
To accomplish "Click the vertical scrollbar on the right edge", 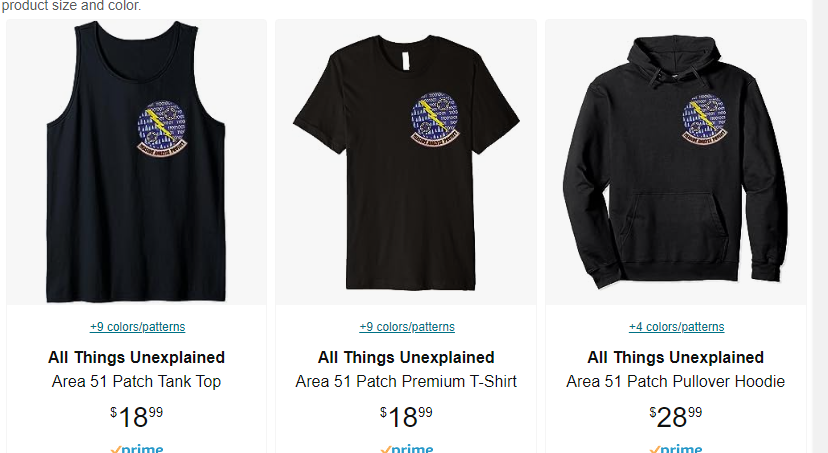I will [x=820, y=226].
